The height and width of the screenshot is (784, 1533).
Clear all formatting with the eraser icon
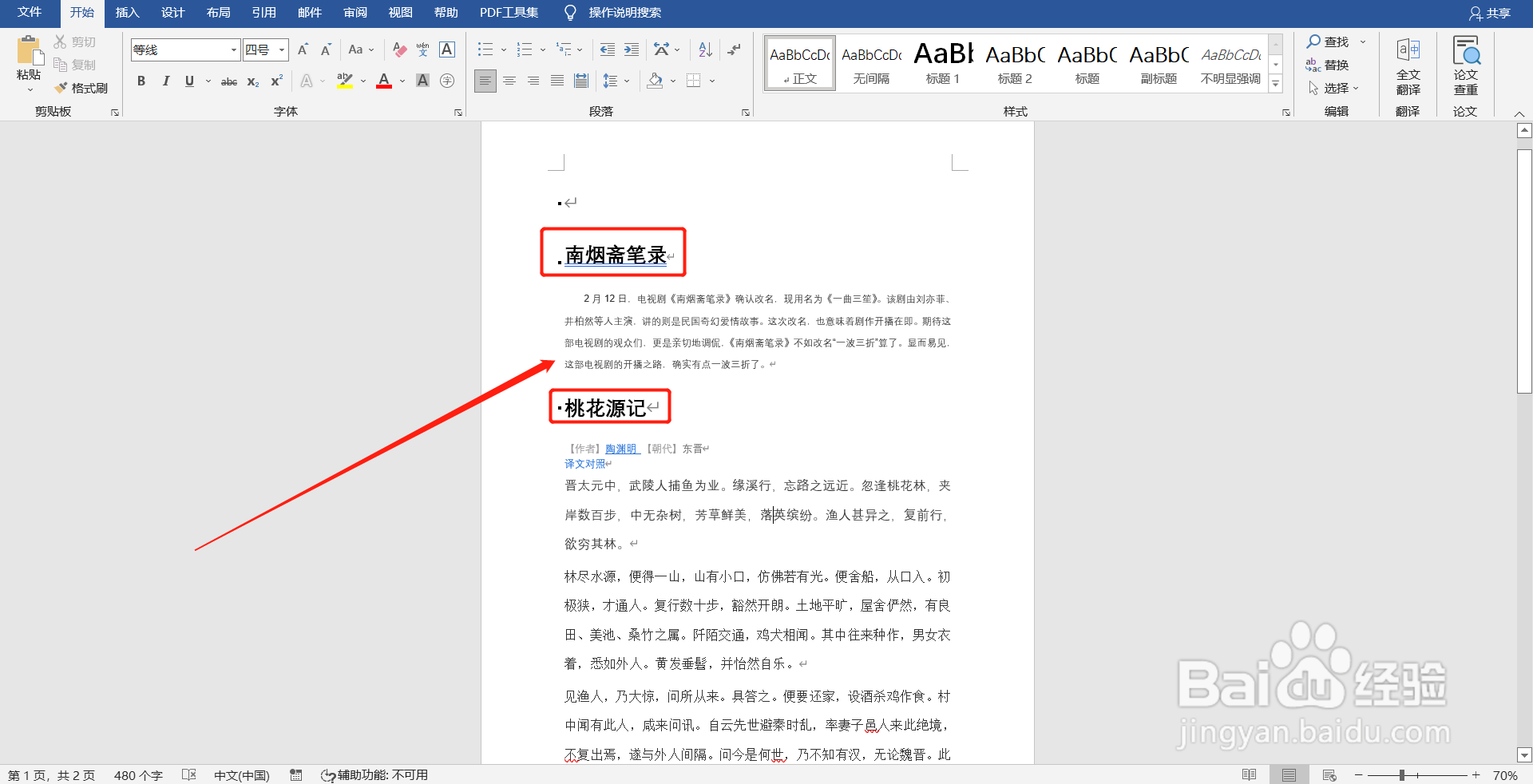[398, 49]
